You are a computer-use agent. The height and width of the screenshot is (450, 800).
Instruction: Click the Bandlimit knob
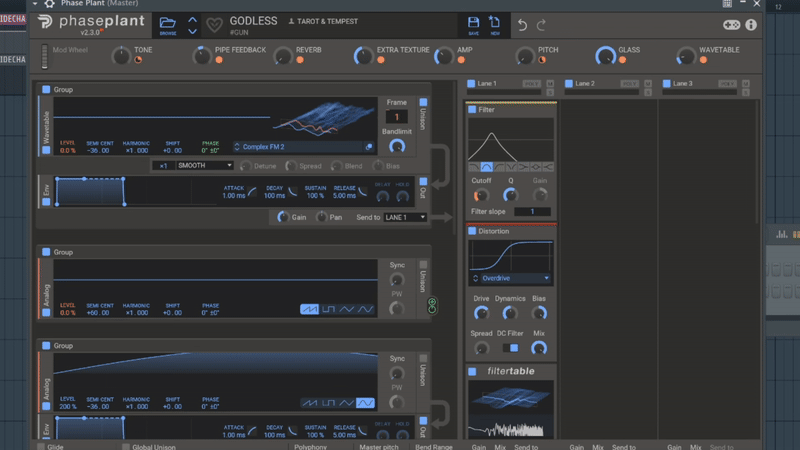(397, 146)
